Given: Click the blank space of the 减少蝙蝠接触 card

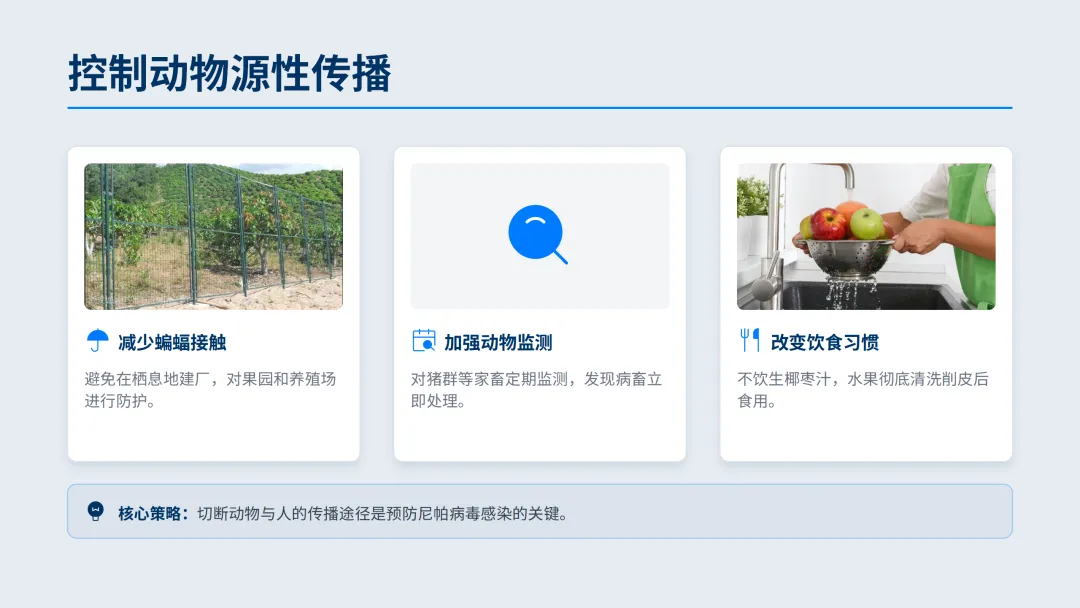Looking at the screenshot, I should pyautogui.click(x=214, y=435).
